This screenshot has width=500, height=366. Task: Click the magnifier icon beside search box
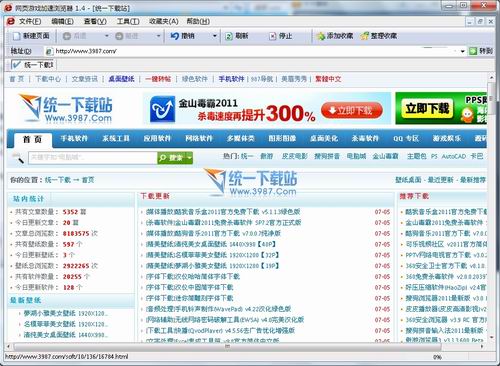18,158
